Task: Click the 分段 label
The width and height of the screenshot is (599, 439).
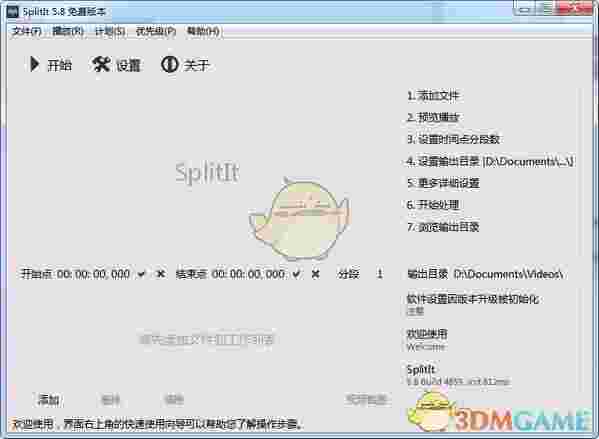Action: tap(348, 274)
